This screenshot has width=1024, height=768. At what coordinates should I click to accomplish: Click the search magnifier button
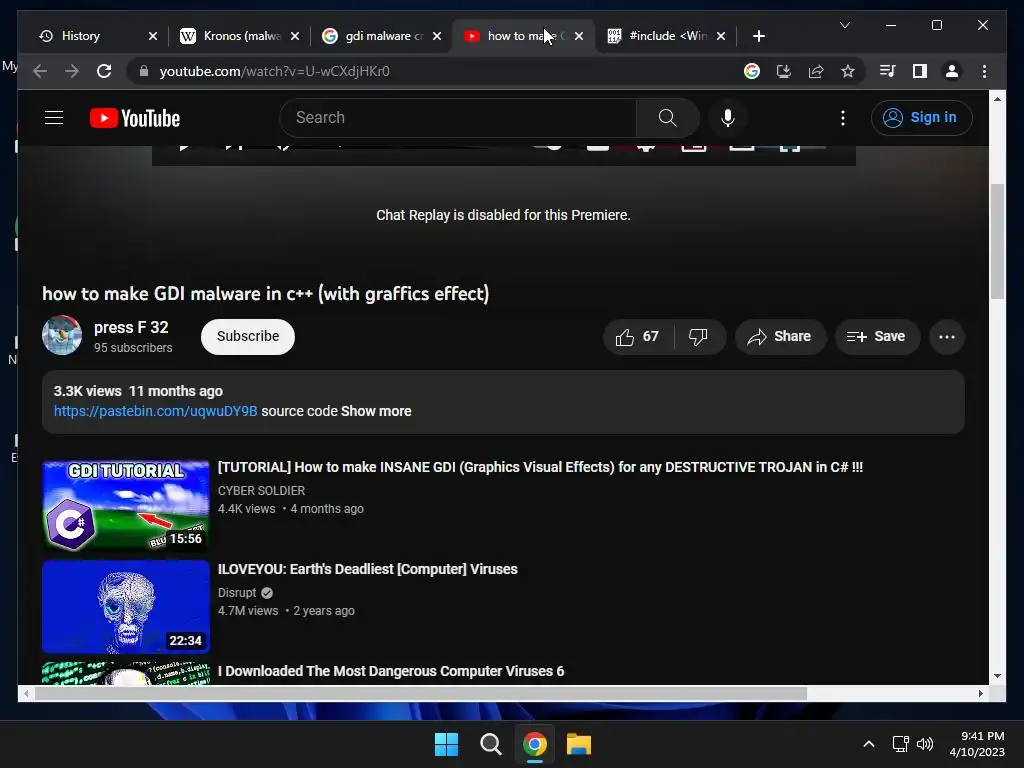(667, 118)
